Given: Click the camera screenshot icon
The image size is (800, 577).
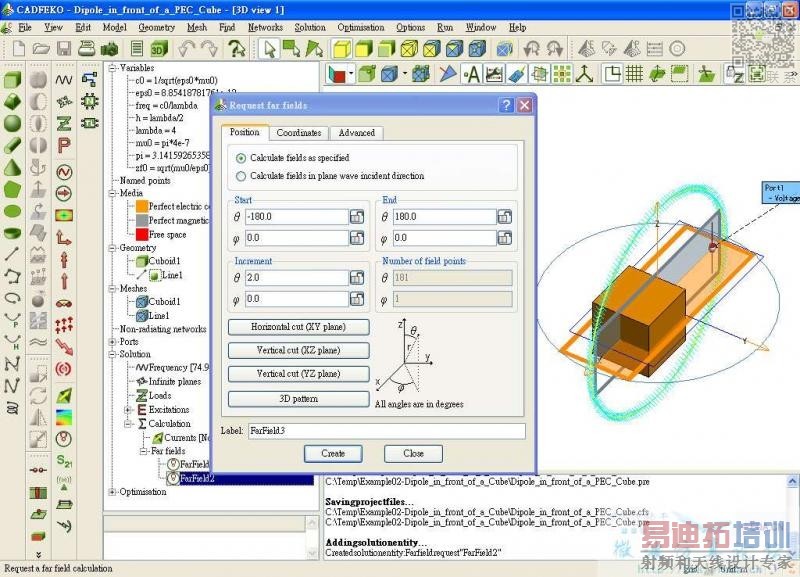Looking at the screenshot, I should click(x=109, y=49).
